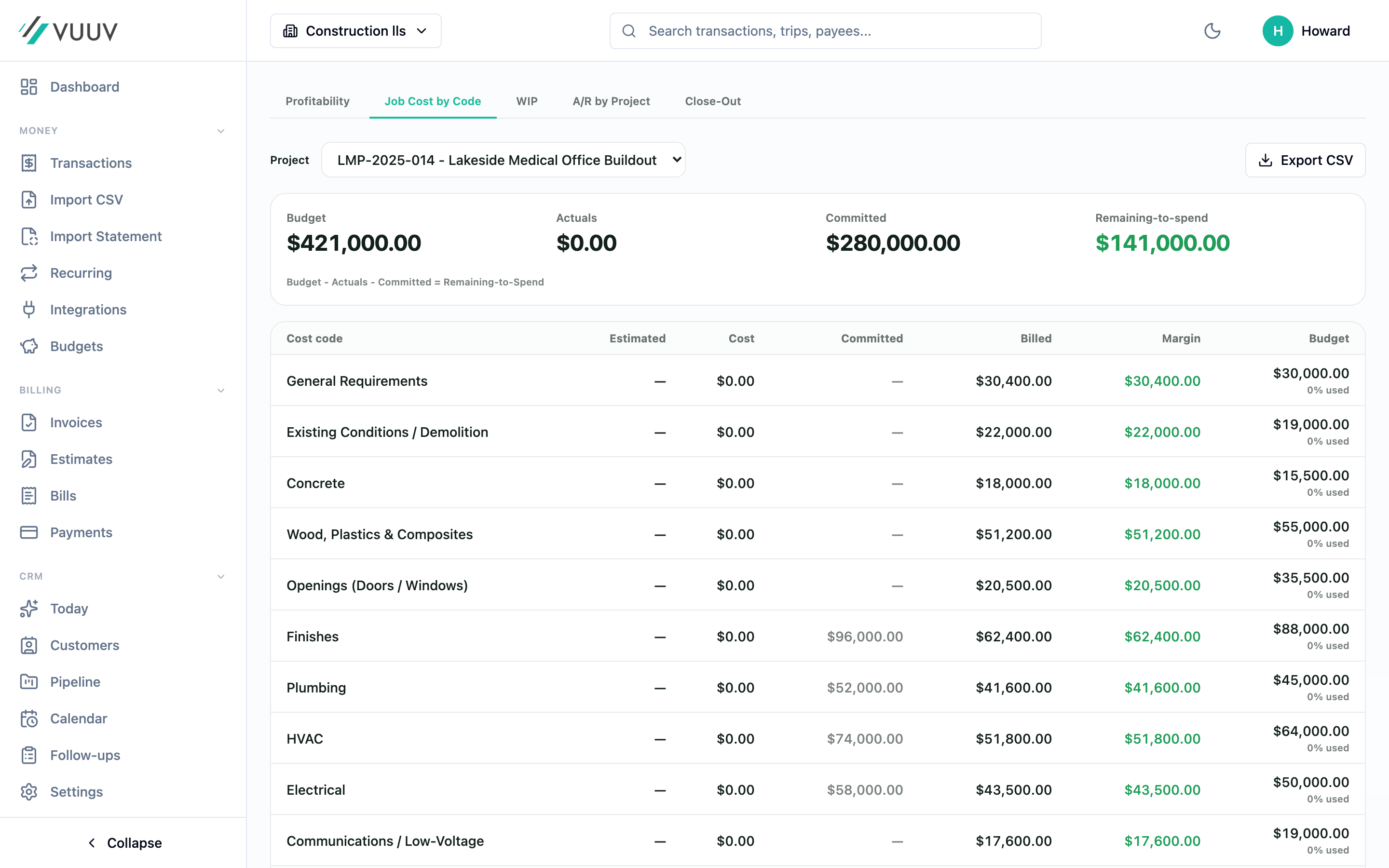Click the download icon on Export CSV
This screenshot has width=1389, height=868.
tap(1266, 160)
